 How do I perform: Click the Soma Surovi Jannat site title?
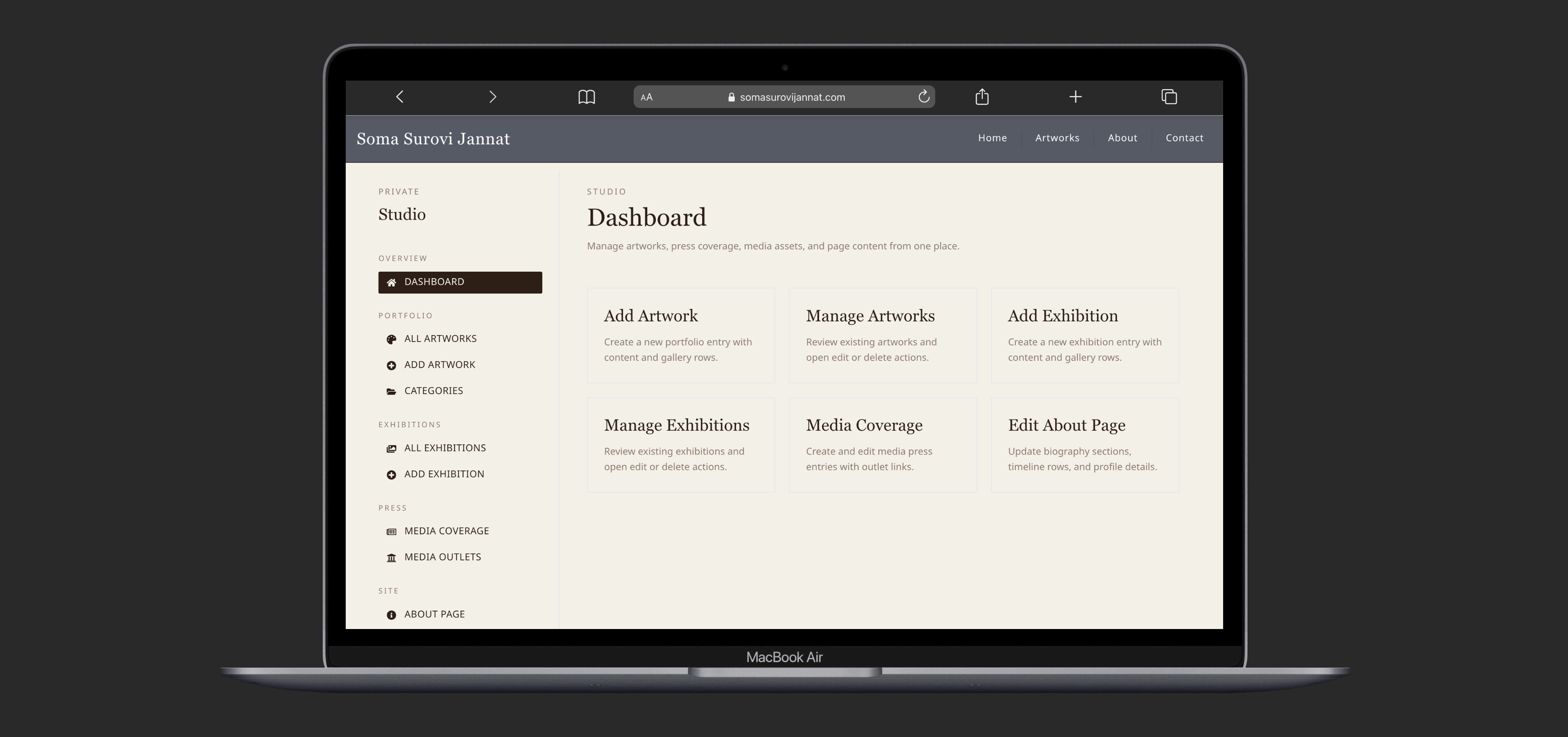click(433, 139)
